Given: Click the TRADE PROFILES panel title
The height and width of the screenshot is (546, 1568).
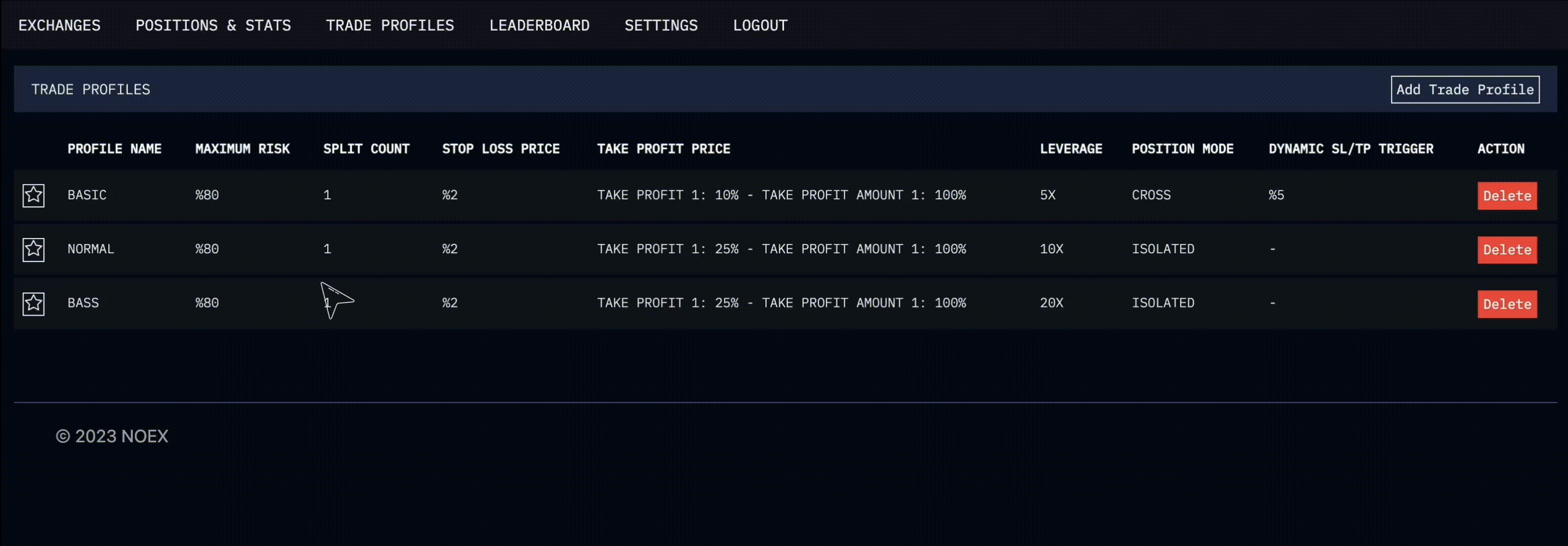Looking at the screenshot, I should [x=91, y=89].
